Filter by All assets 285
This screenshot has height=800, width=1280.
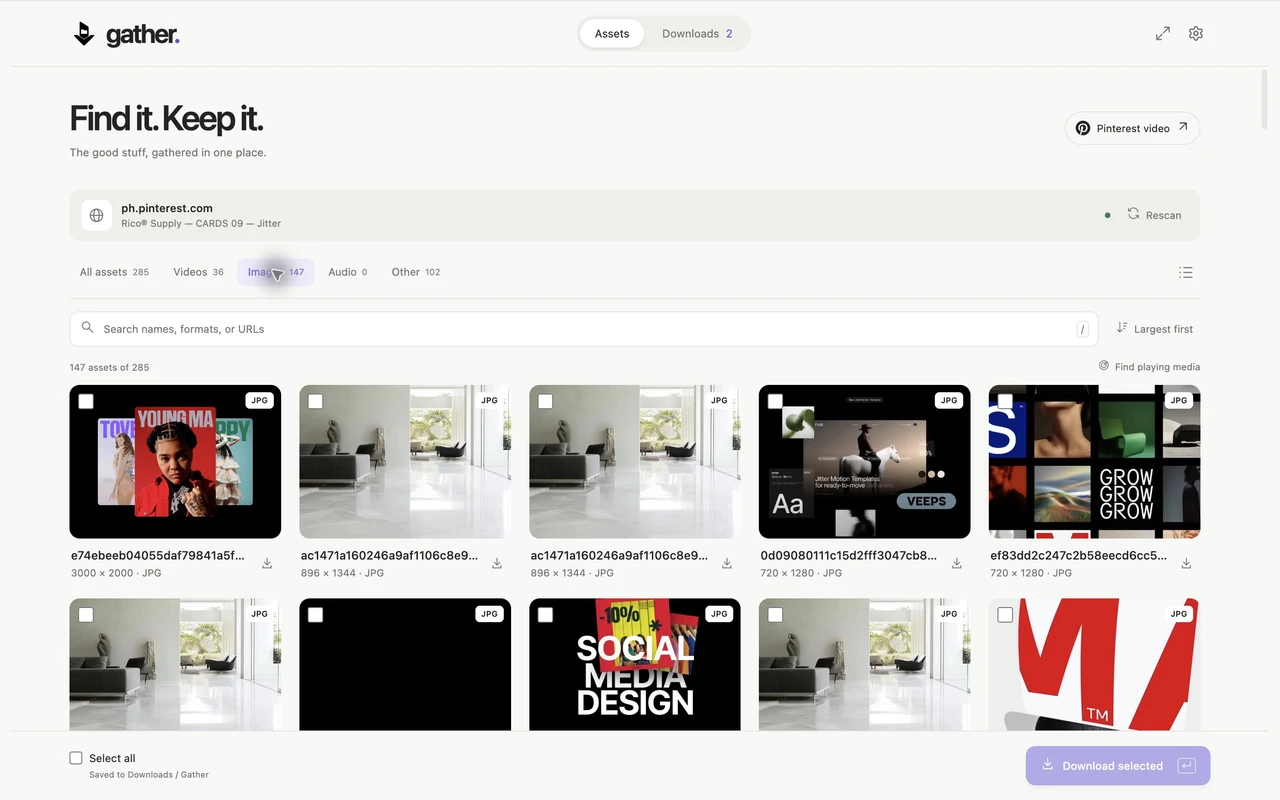tap(114, 272)
